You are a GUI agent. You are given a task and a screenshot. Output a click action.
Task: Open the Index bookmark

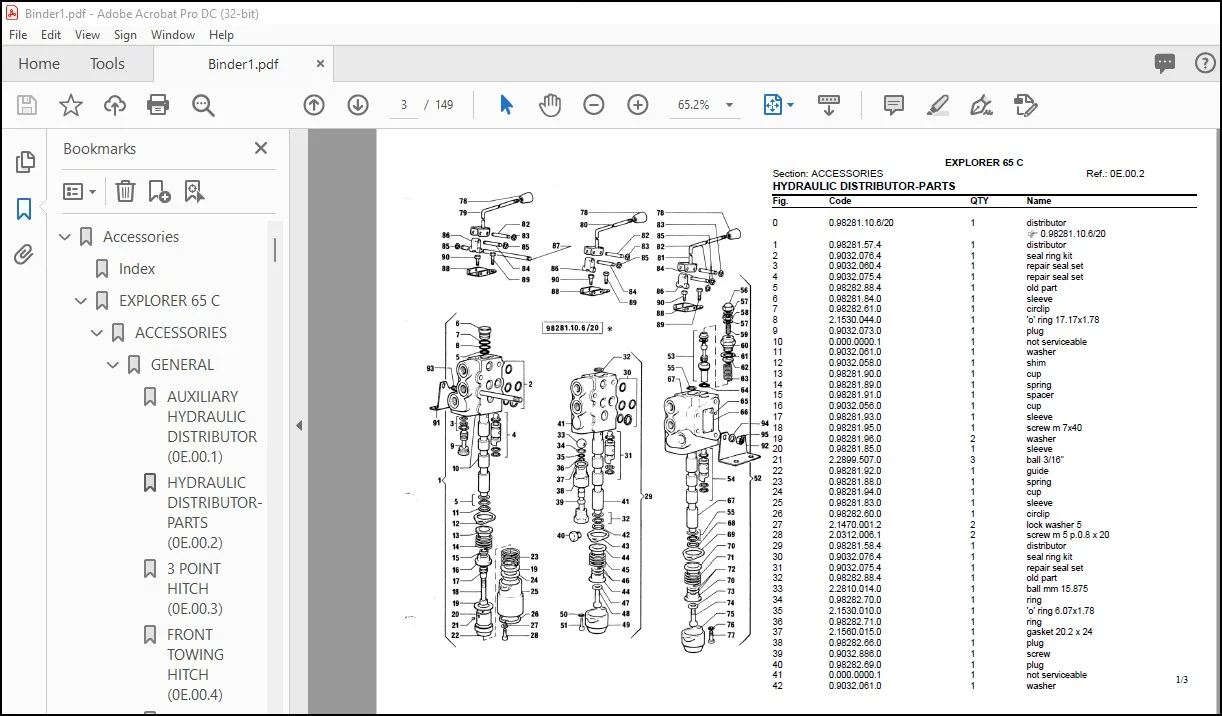pos(137,269)
